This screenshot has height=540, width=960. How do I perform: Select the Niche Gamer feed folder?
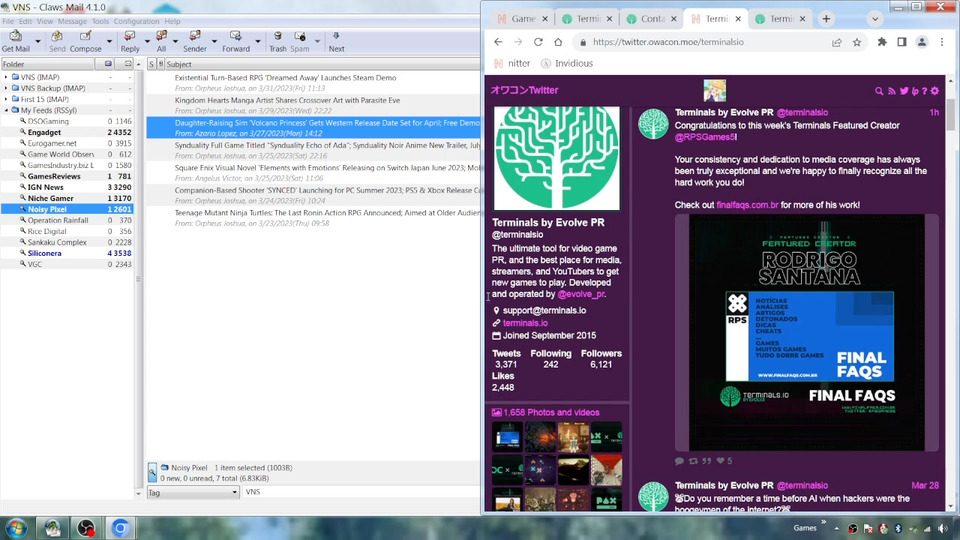tap(50, 198)
